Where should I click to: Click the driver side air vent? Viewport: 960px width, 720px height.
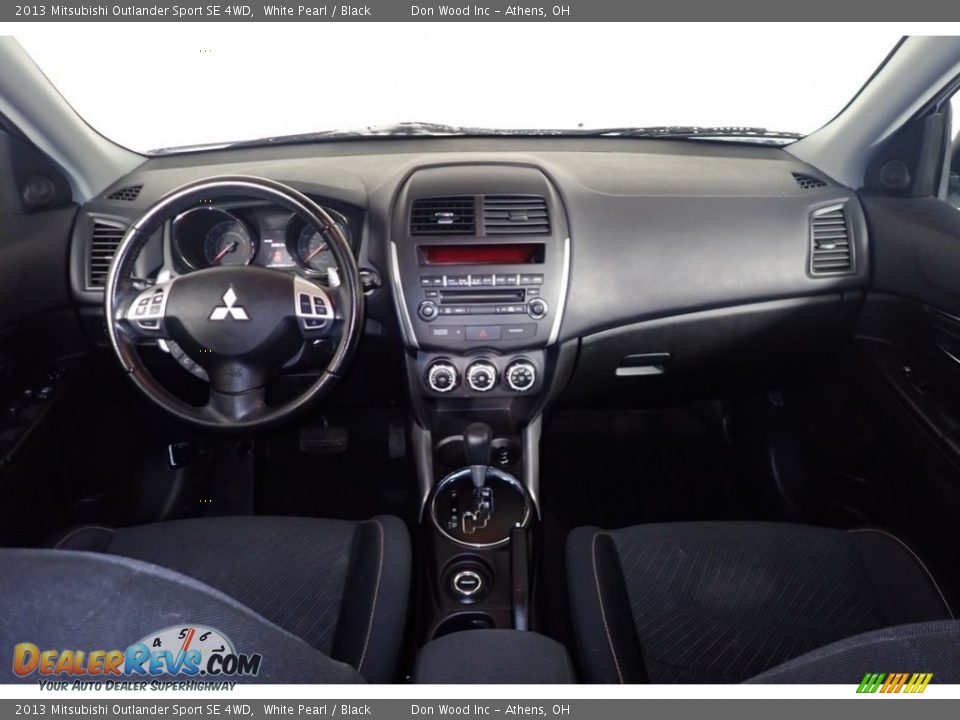[x=105, y=254]
